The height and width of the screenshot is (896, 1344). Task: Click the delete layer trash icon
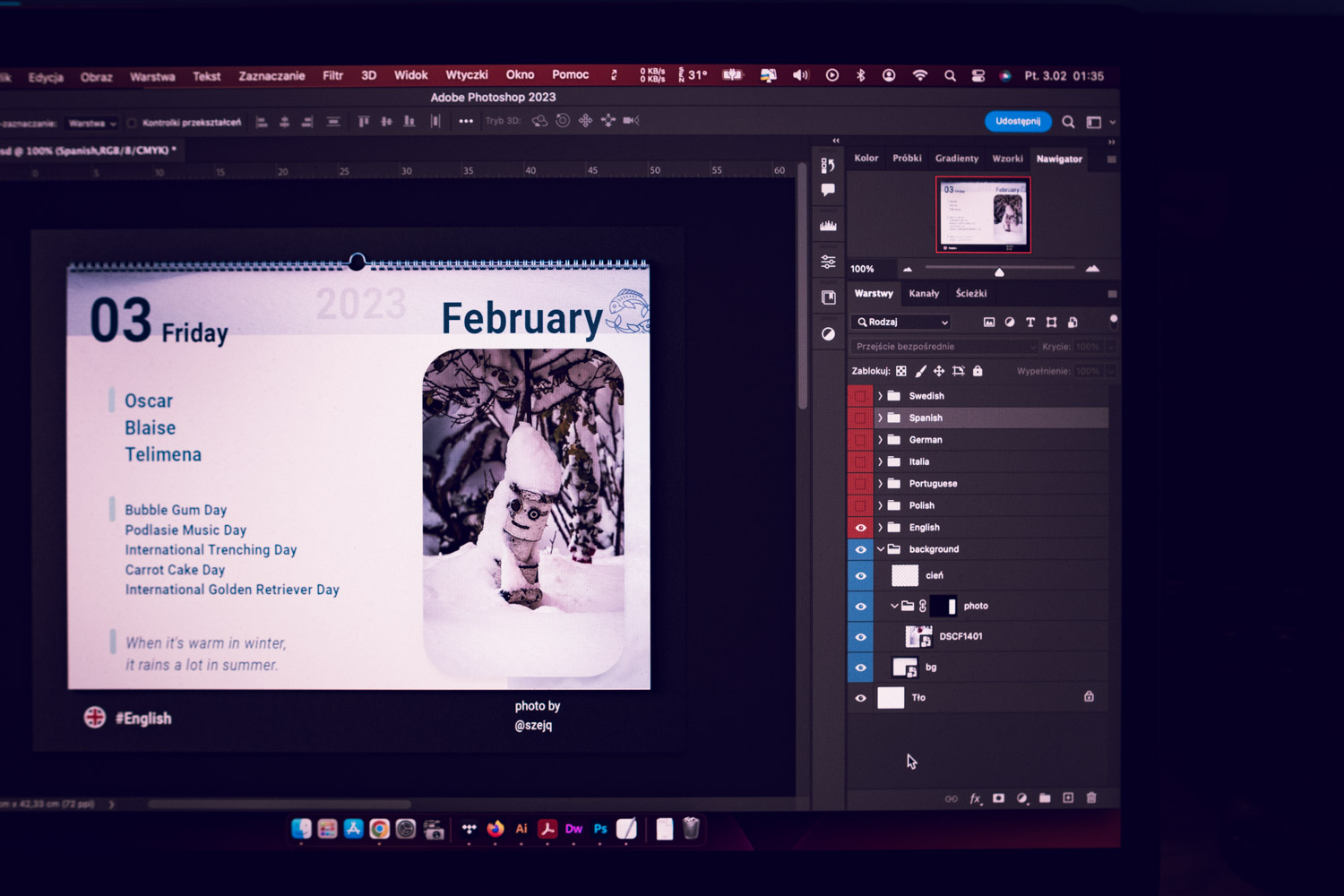tap(1091, 797)
